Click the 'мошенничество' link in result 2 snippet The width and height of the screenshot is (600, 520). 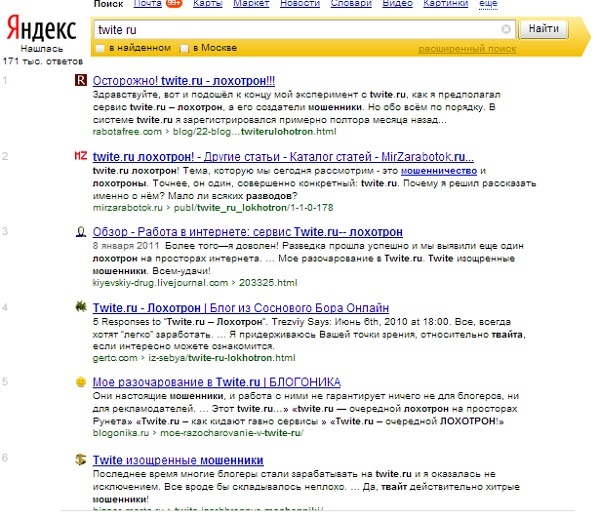coord(439,171)
